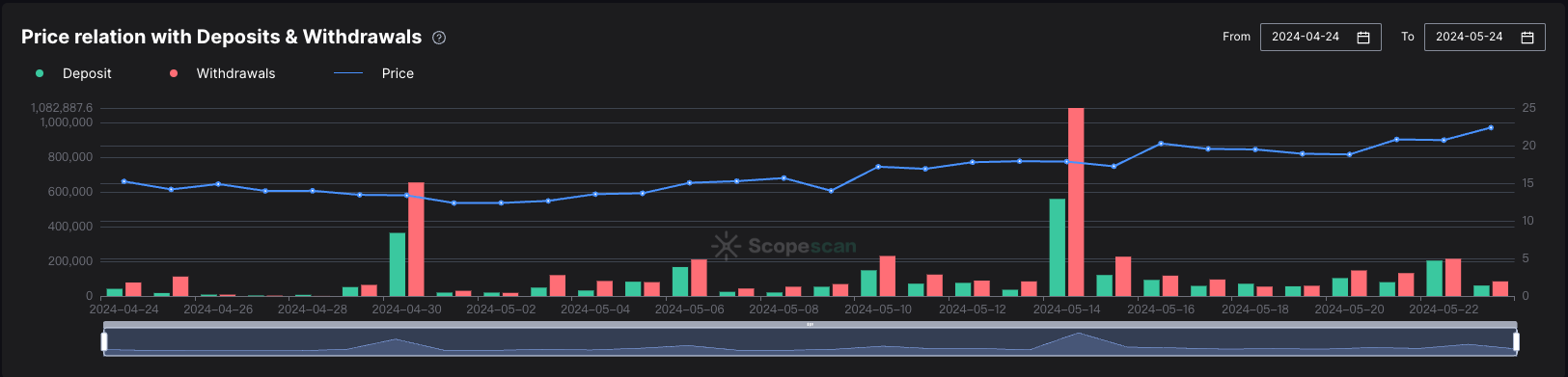This screenshot has height=377, width=1568.
Task: Click the price point above 2024-05-10
Action: tap(878, 167)
